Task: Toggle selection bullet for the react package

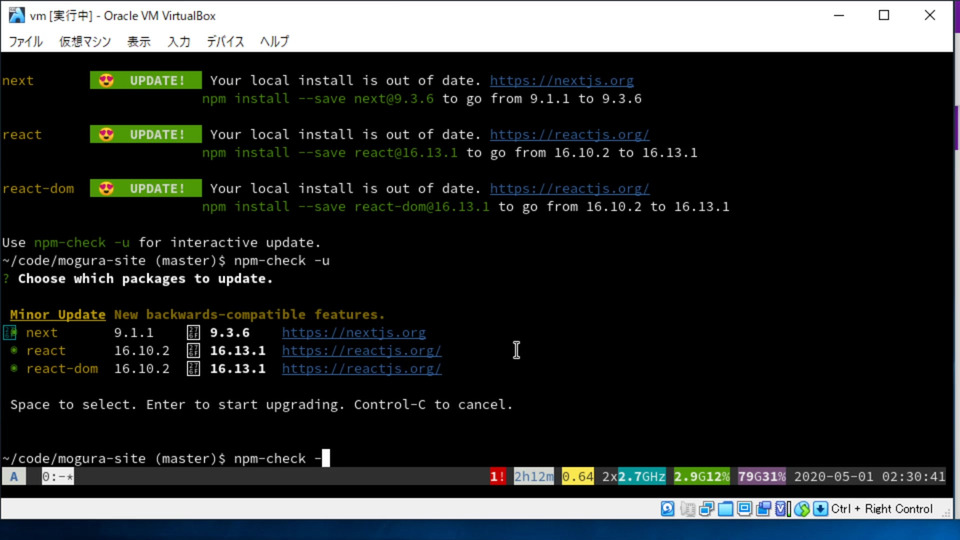Action: 13,350
